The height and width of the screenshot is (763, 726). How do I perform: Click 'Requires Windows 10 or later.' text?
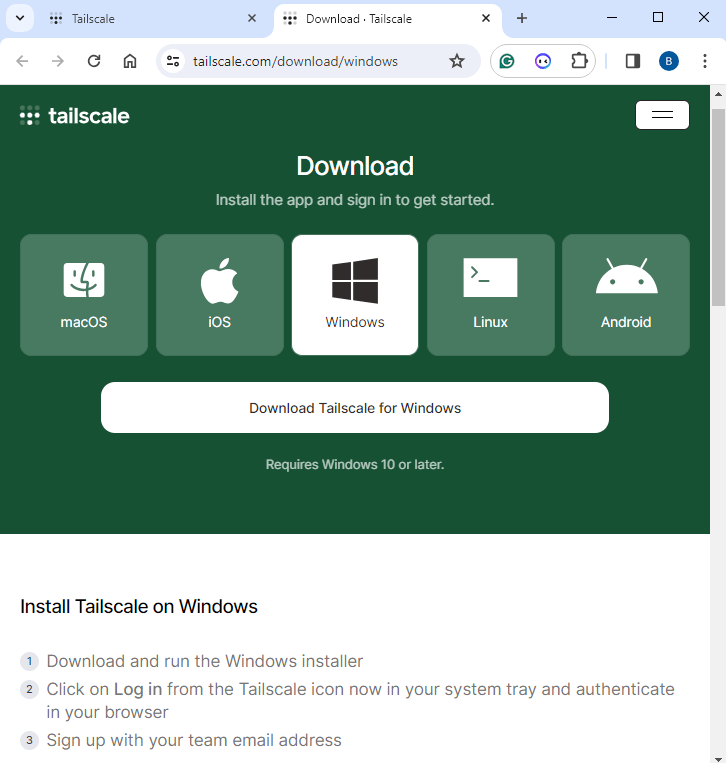tap(355, 465)
